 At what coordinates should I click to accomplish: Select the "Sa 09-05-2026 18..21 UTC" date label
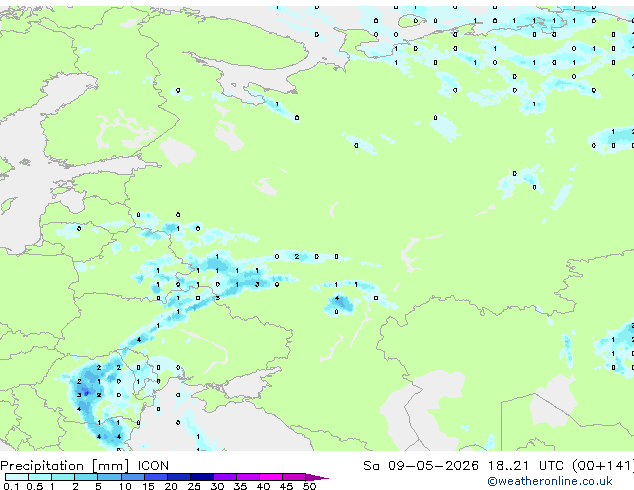point(463,466)
